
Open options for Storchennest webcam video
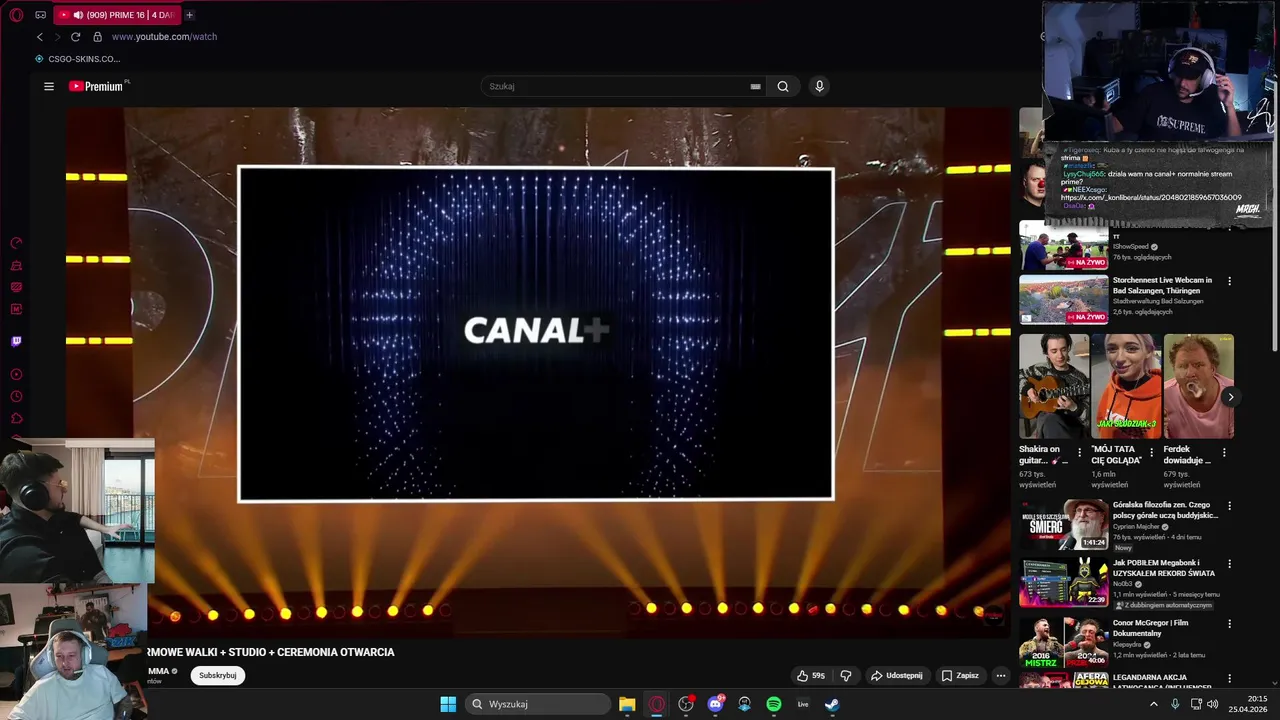(x=1229, y=281)
